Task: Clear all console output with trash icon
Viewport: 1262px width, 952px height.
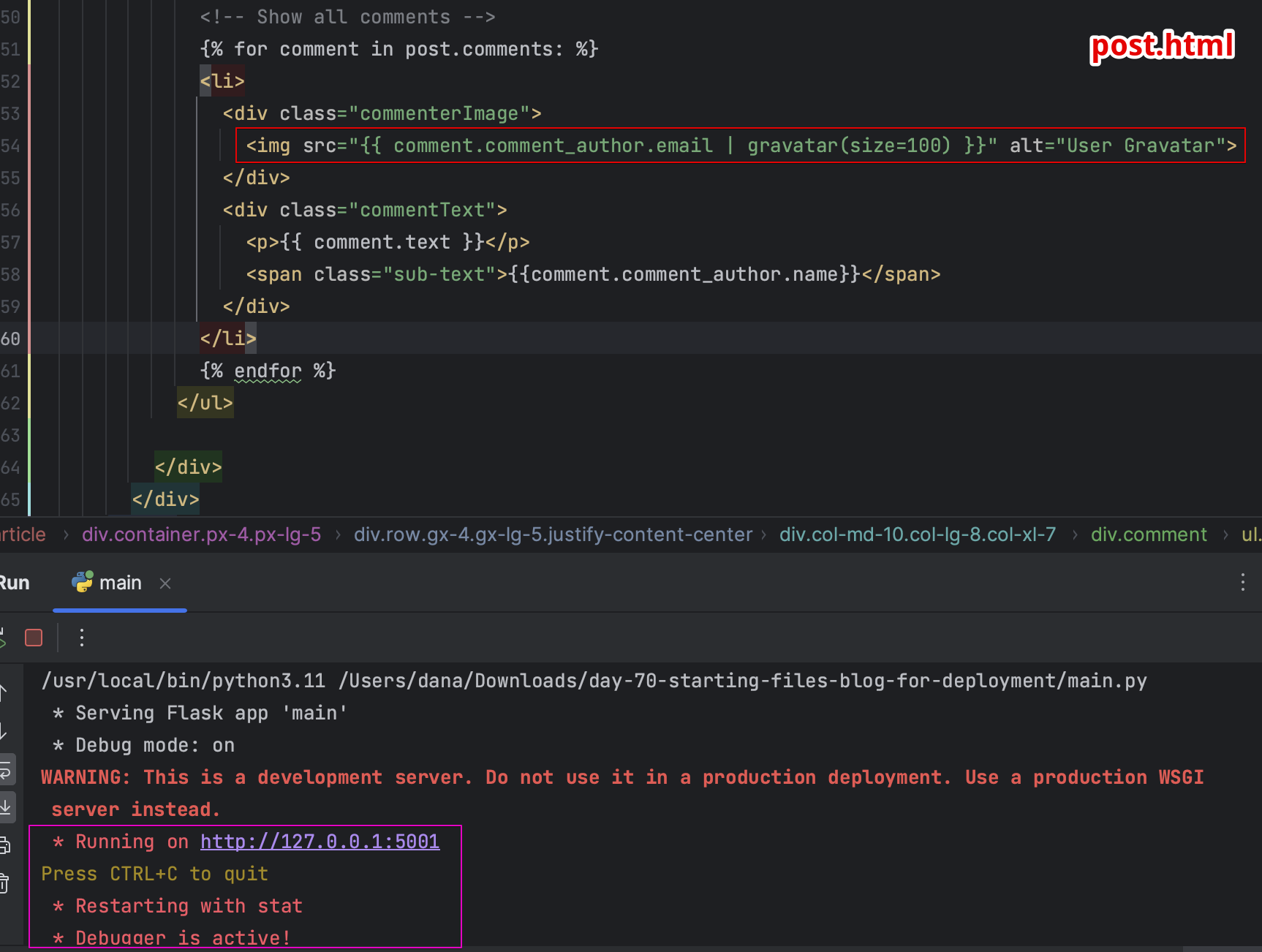Action: point(4,883)
